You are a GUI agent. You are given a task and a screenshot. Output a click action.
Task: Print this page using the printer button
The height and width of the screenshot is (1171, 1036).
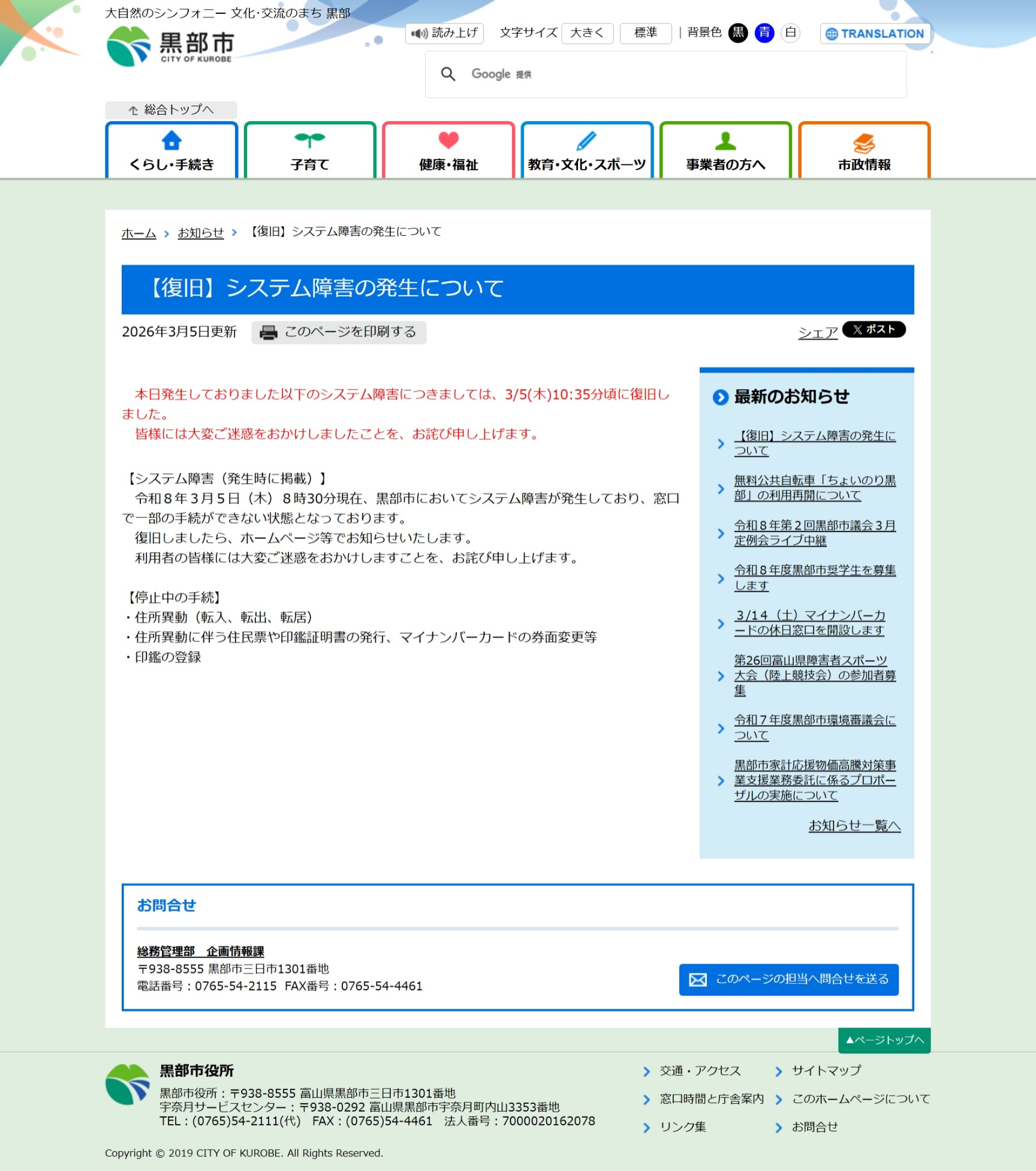(339, 332)
